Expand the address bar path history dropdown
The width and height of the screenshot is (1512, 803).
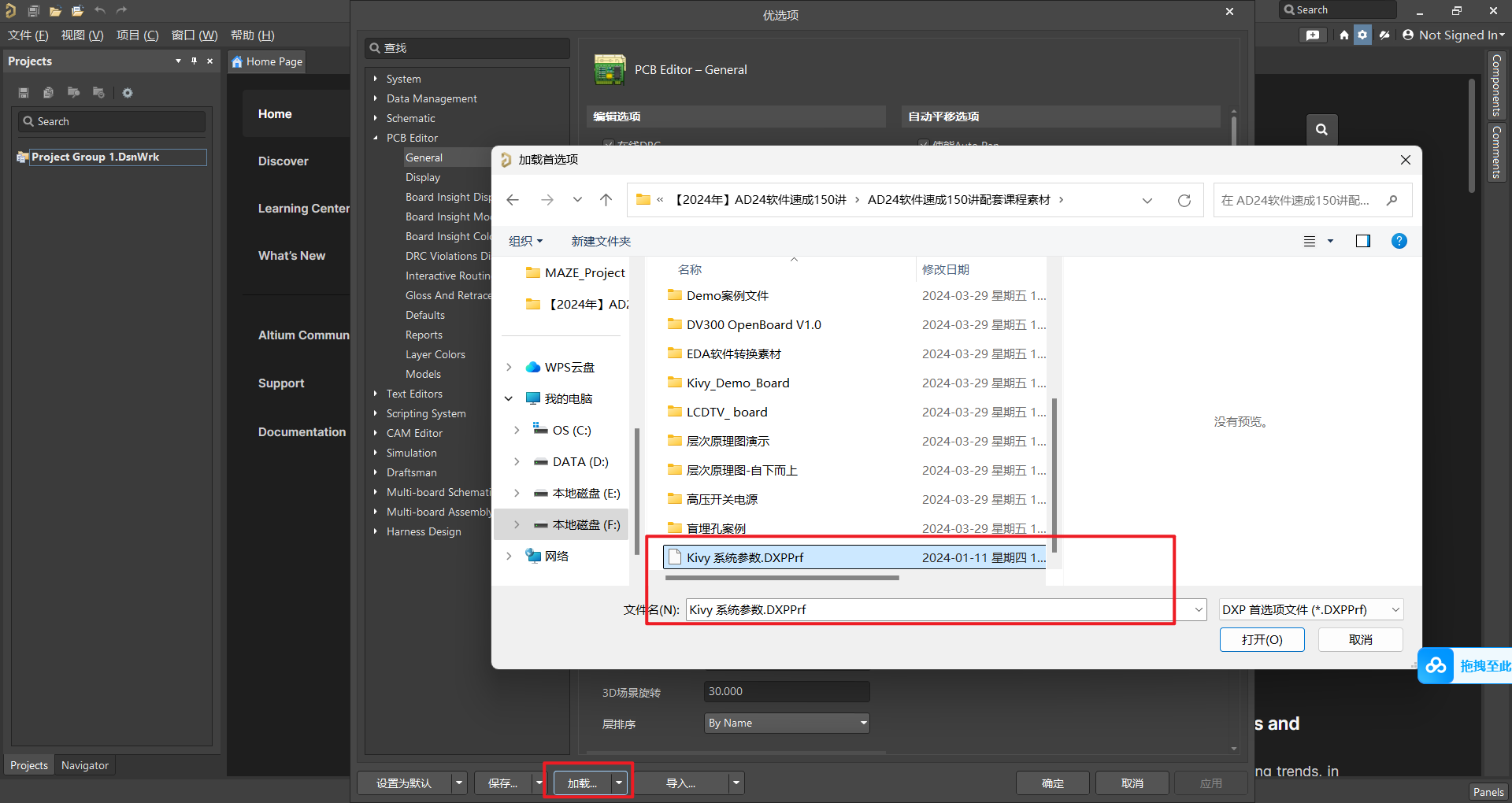tap(1147, 200)
